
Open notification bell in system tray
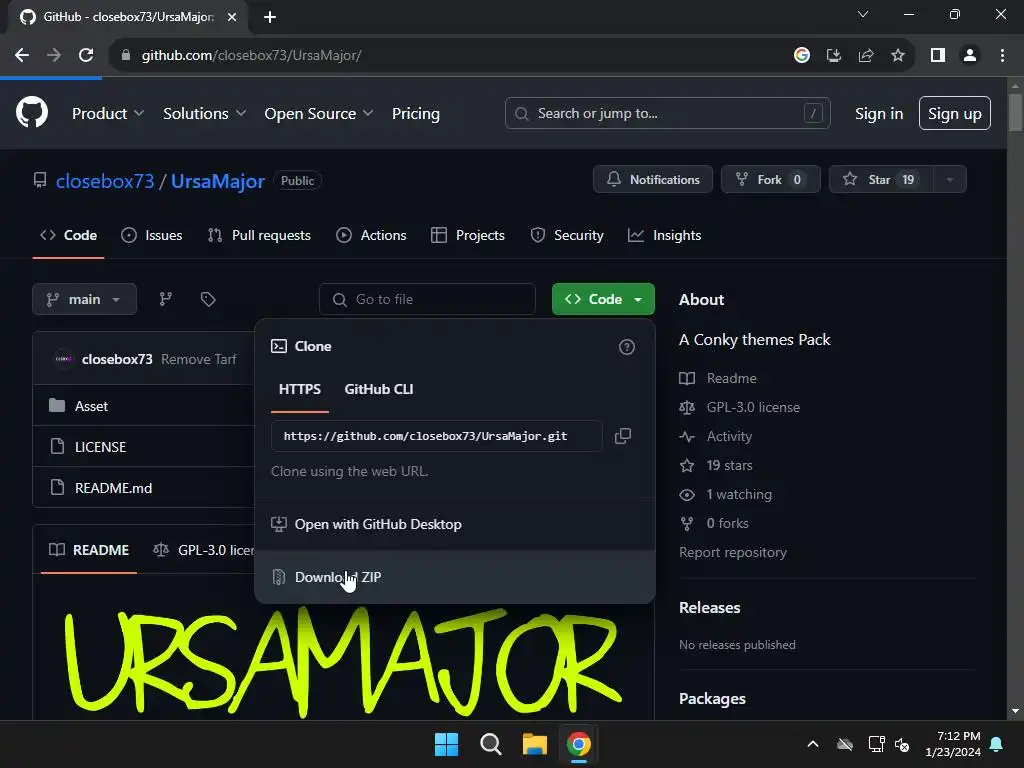(997, 744)
